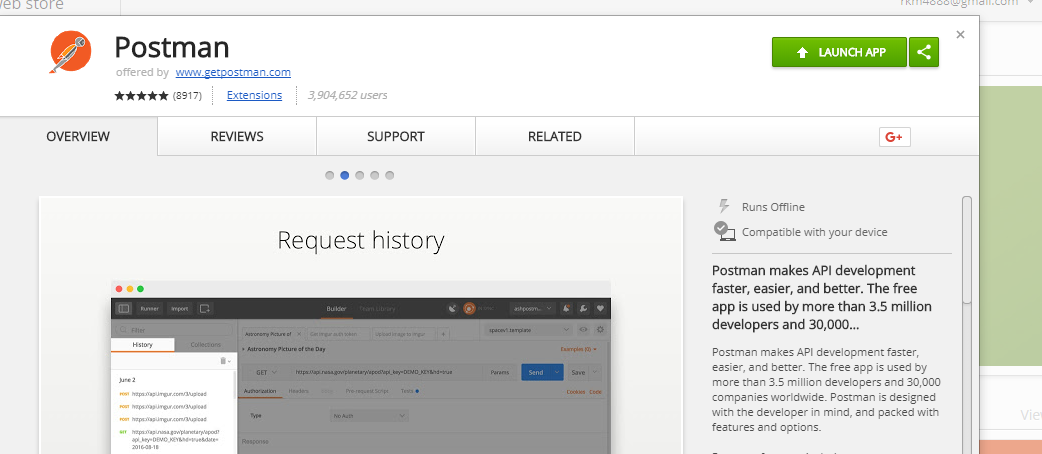The width and height of the screenshot is (1042, 454).
Task: Click the Compatible with your device icon
Action: coord(724,231)
